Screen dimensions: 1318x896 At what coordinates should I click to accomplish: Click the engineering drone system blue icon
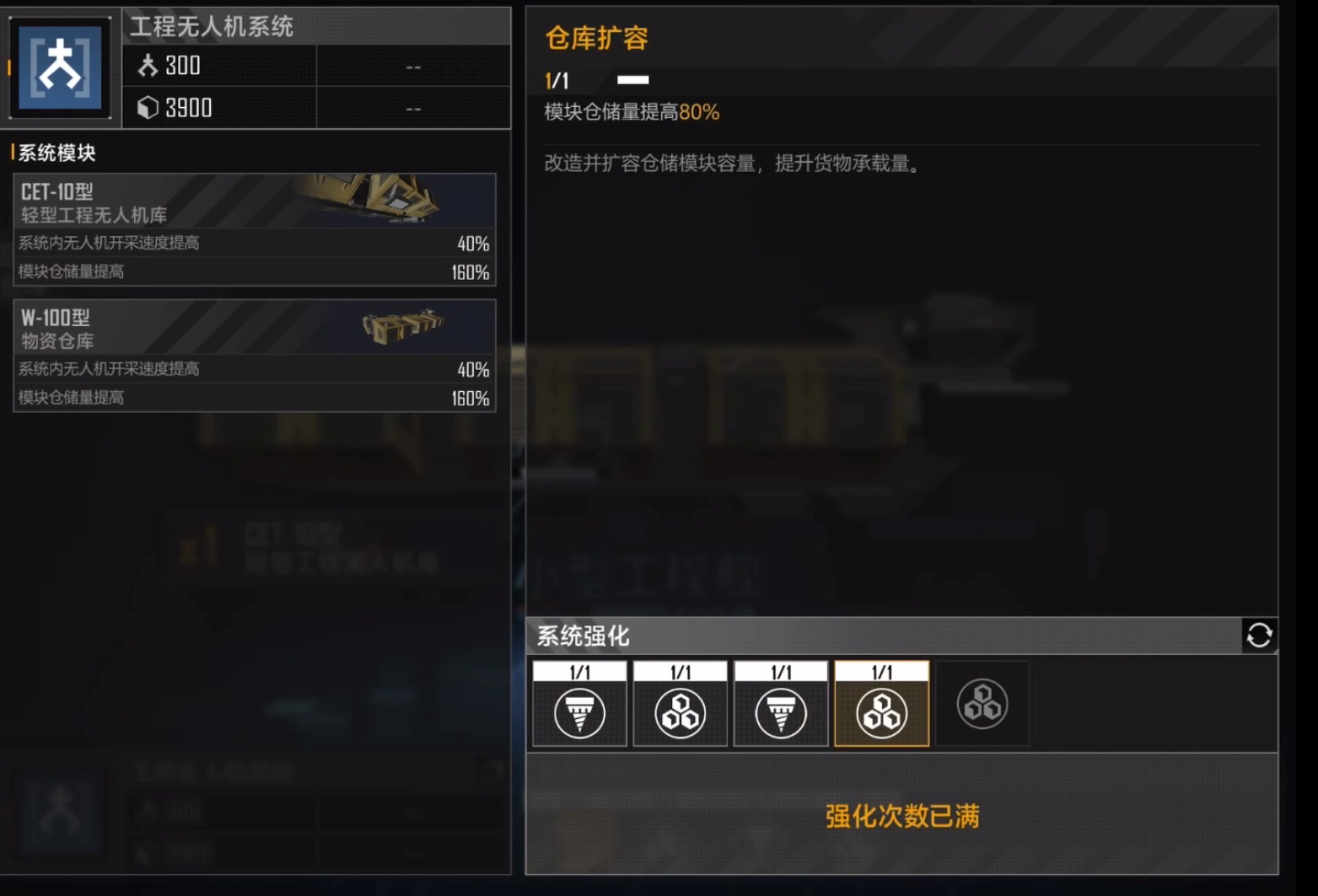[x=60, y=67]
